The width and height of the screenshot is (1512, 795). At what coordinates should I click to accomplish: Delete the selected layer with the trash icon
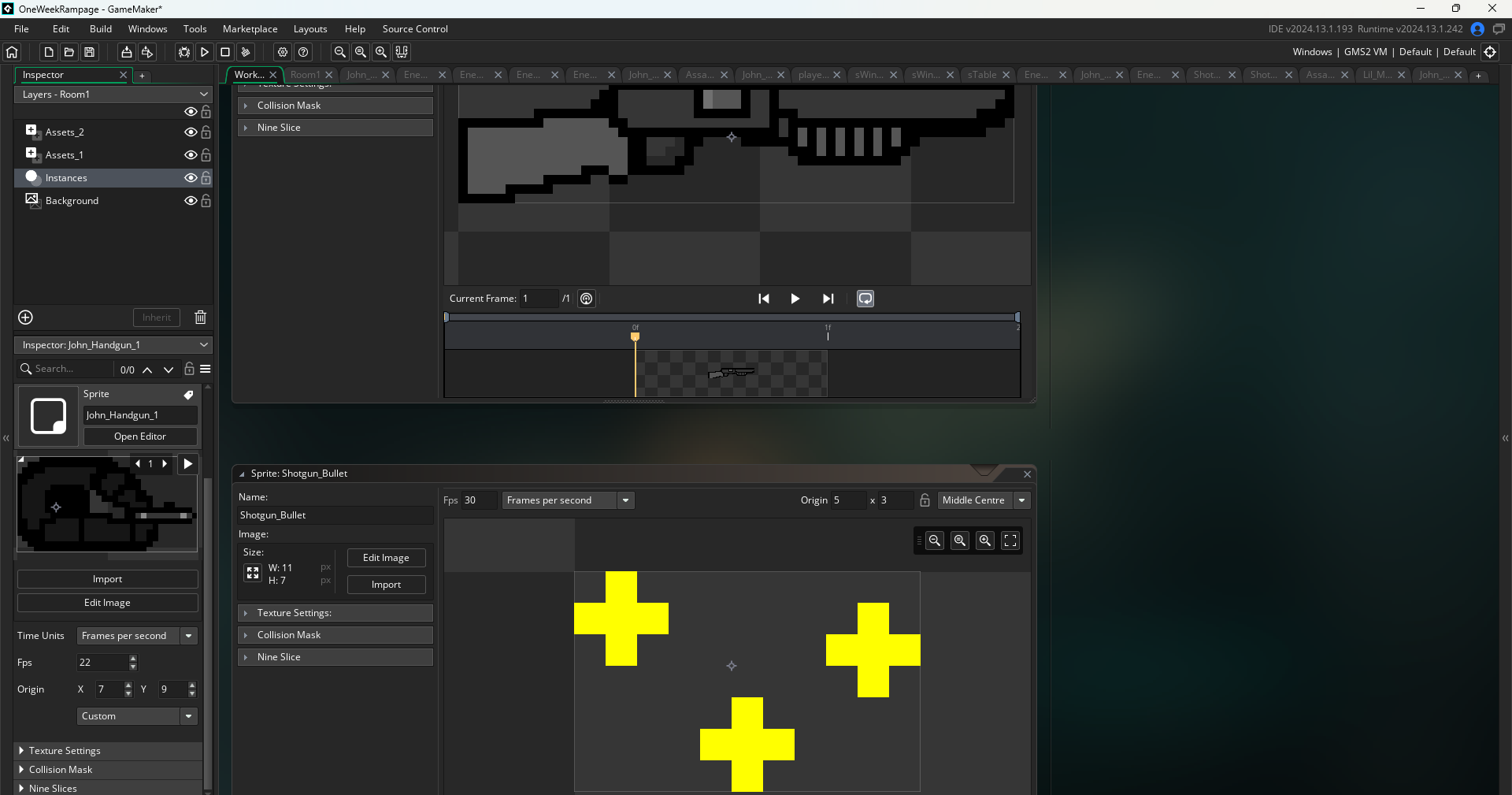(201, 318)
